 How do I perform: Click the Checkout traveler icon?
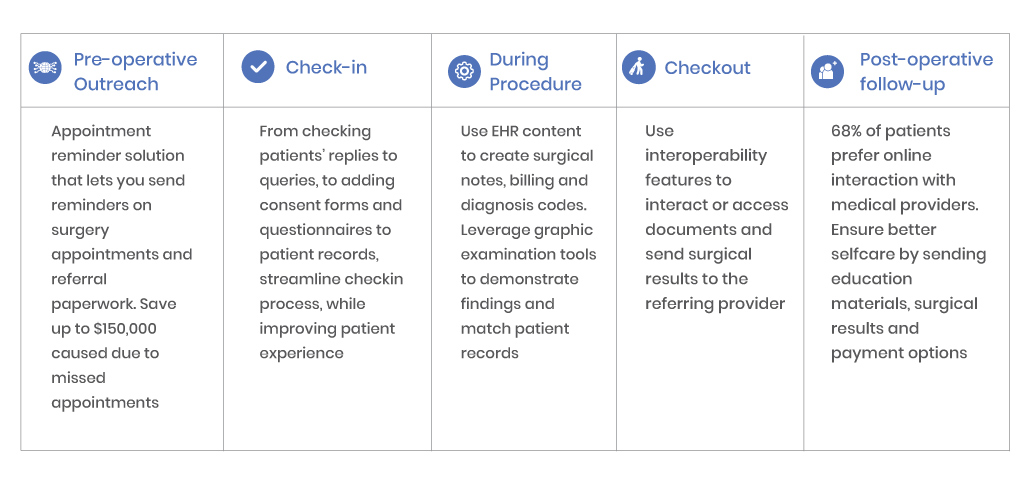click(639, 67)
